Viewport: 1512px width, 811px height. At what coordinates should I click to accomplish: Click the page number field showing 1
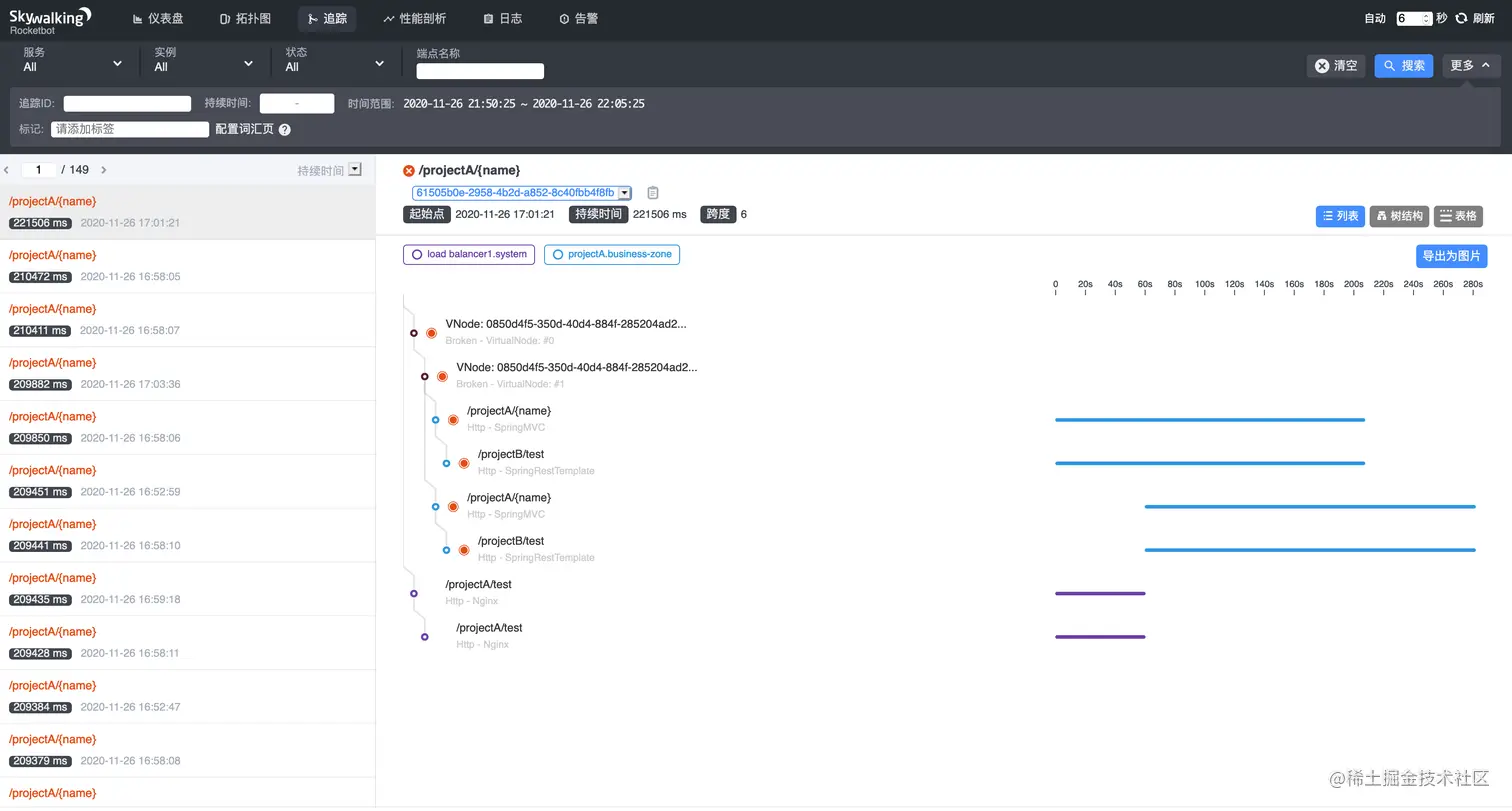(39, 170)
